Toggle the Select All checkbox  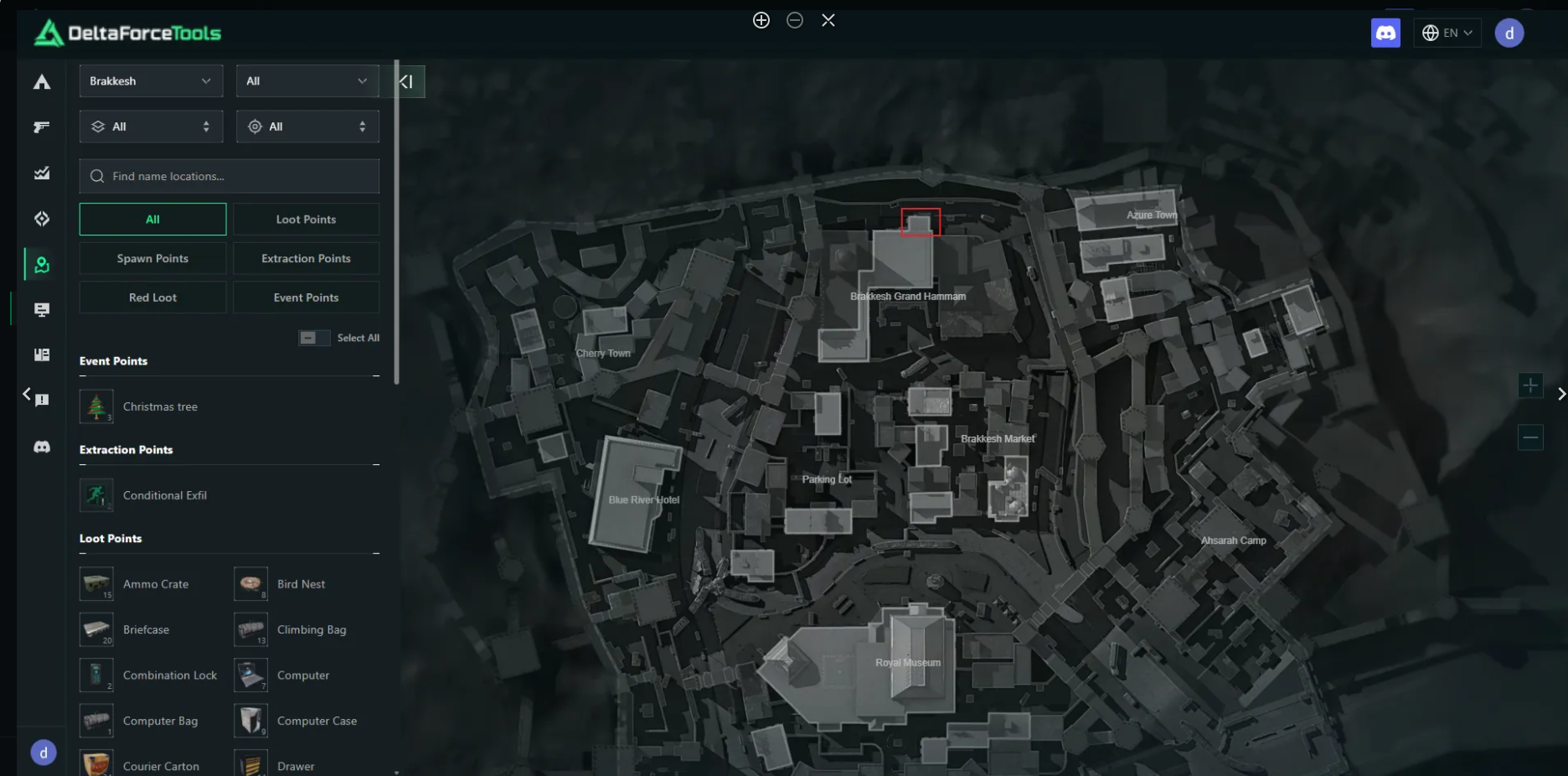pos(308,338)
